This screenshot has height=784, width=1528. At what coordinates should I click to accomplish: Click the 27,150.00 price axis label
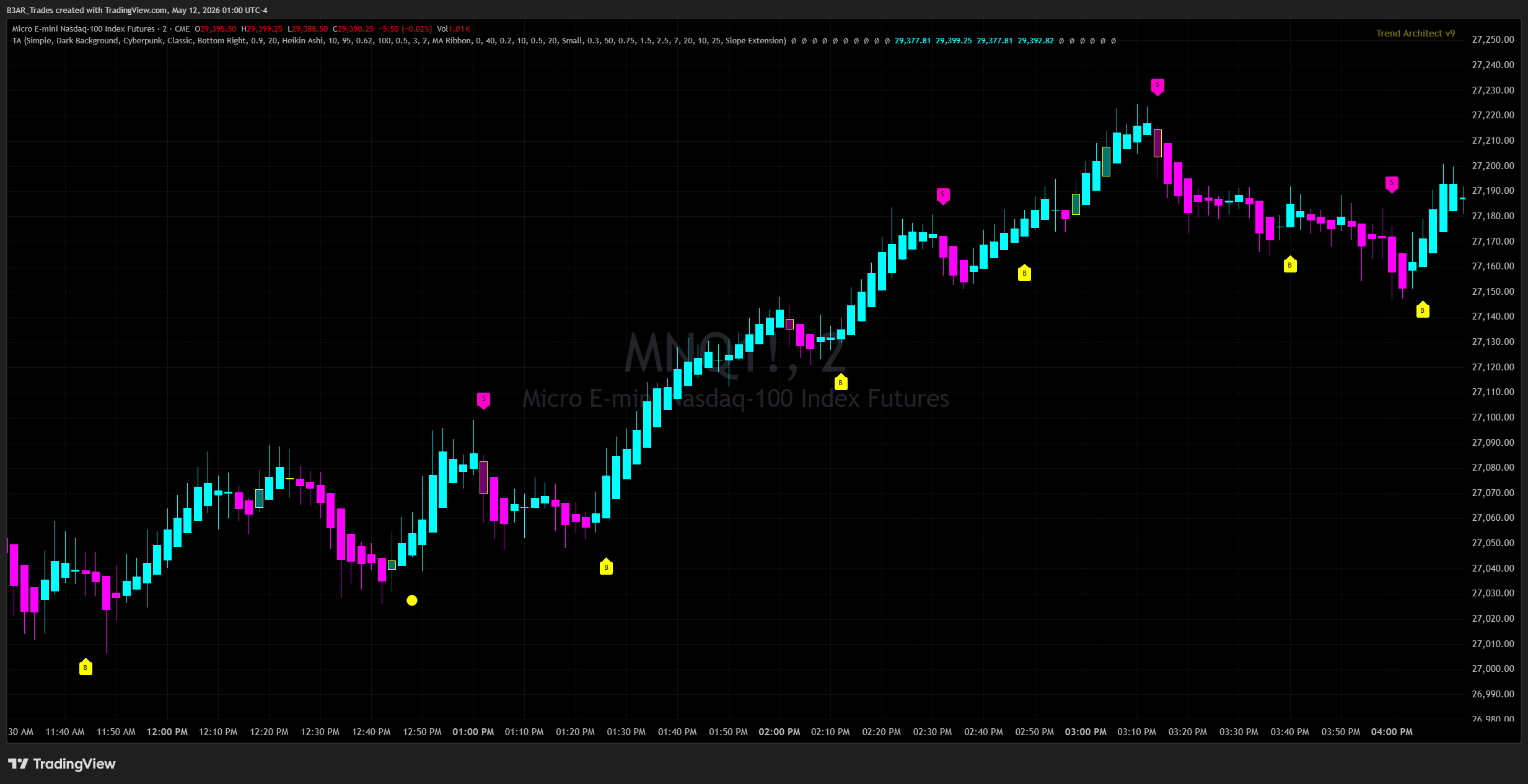click(1493, 291)
